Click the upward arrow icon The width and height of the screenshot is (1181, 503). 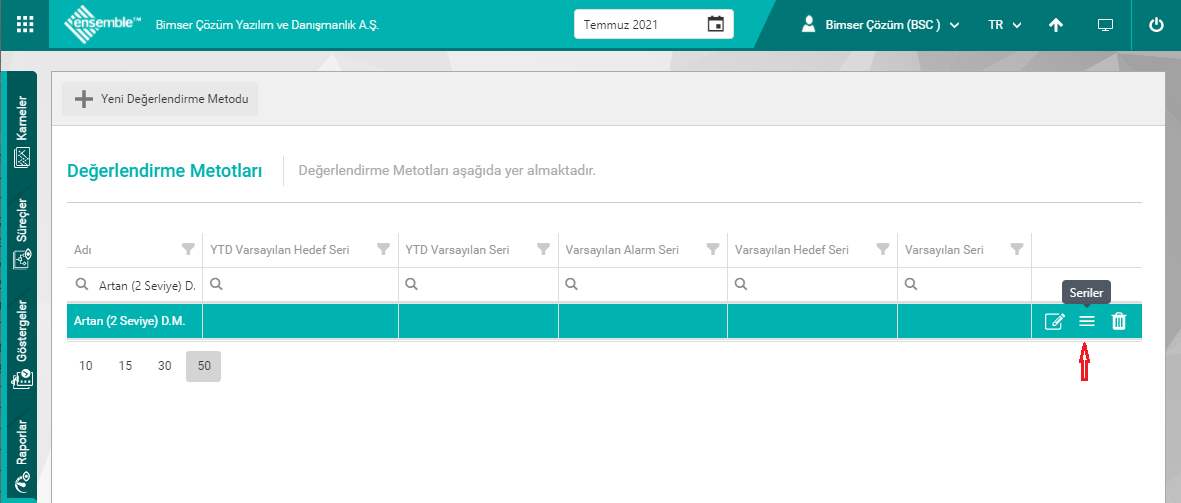coord(1056,25)
